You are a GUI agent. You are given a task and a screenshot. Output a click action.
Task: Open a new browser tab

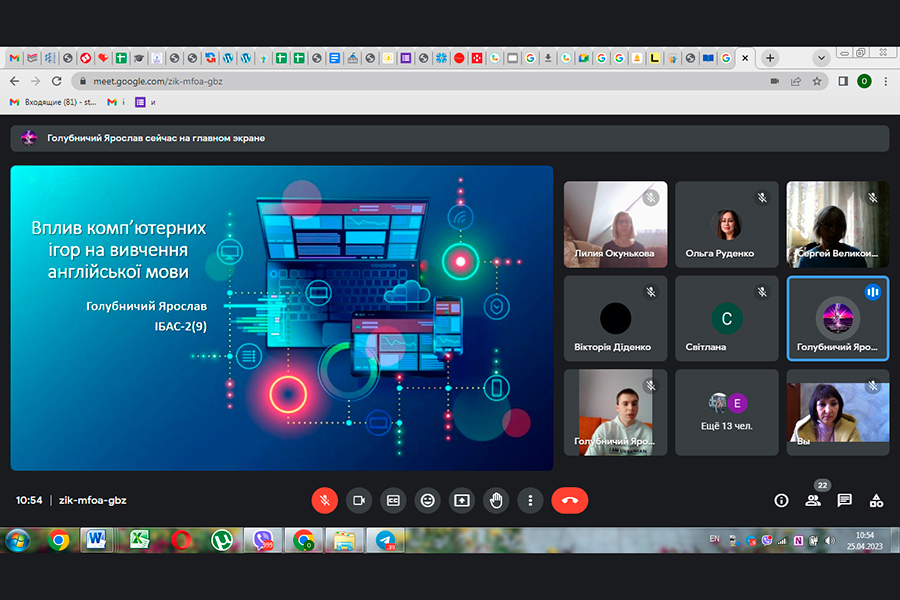tap(770, 58)
